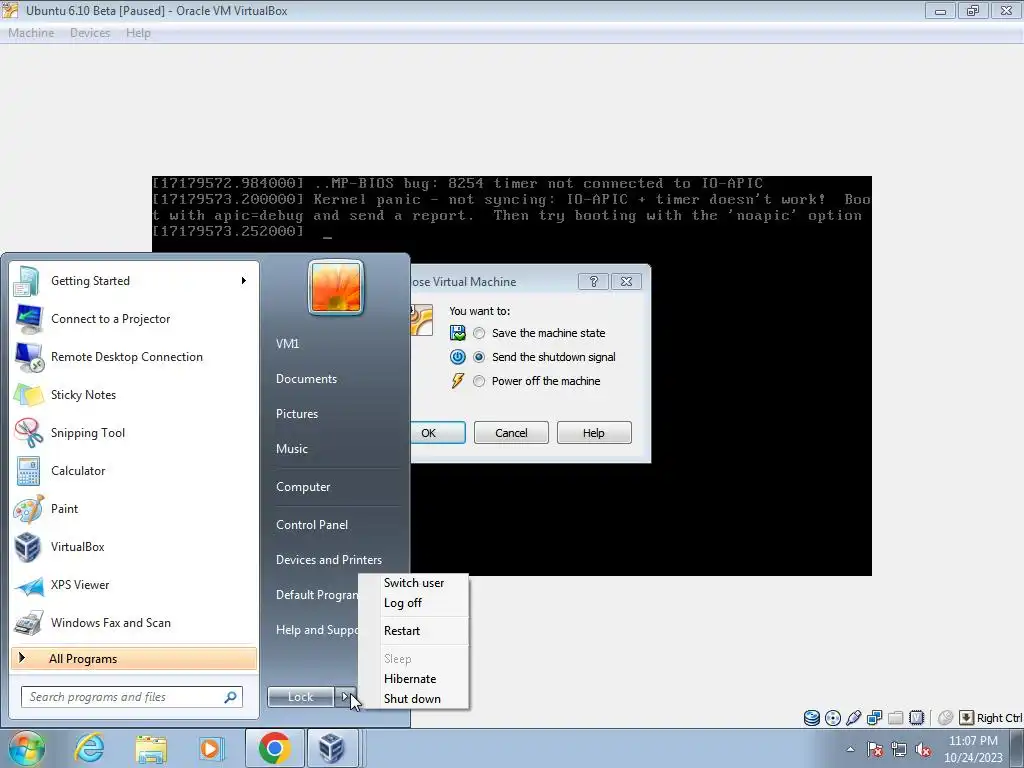Viewport: 1024px width, 768px height.
Task: Choose Switch user from power menu
Action: click(x=414, y=583)
